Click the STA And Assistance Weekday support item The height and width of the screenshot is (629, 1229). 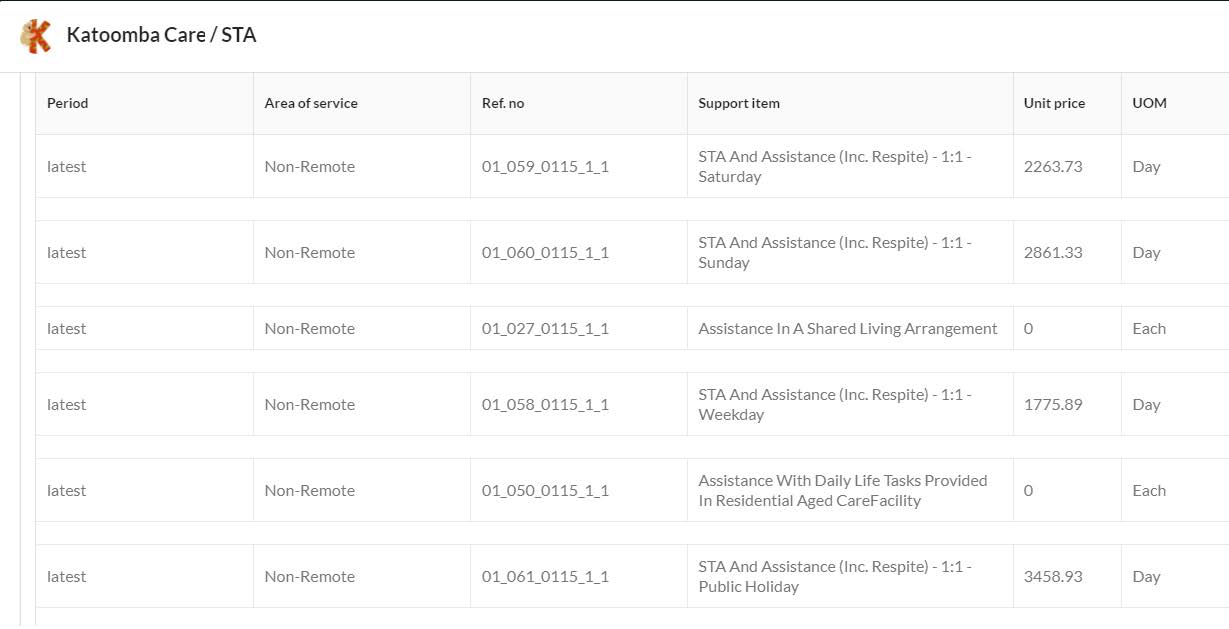click(835, 405)
